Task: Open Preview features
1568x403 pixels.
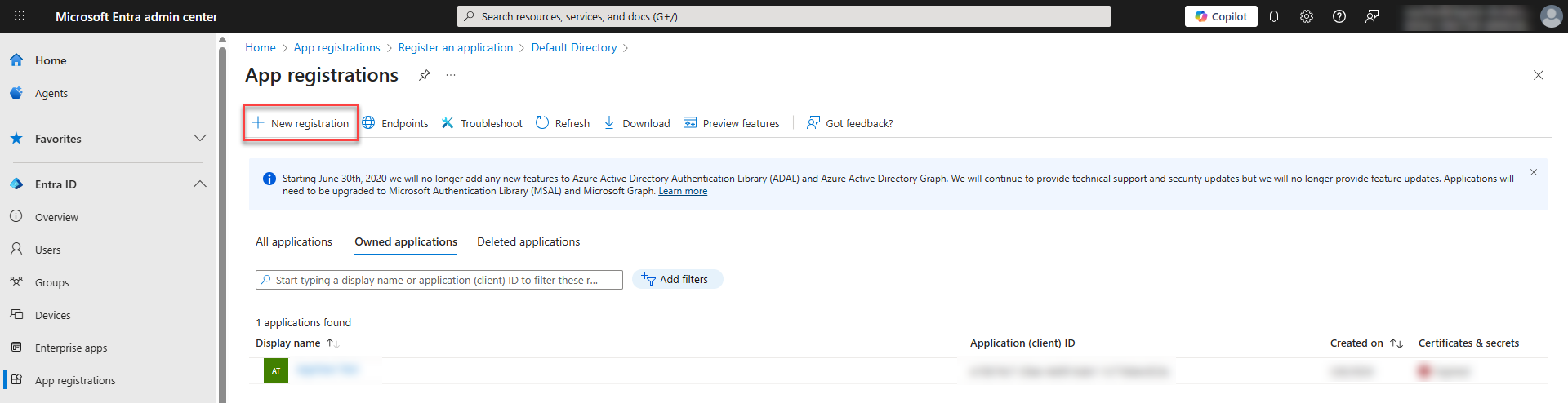Action: [732, 123]
